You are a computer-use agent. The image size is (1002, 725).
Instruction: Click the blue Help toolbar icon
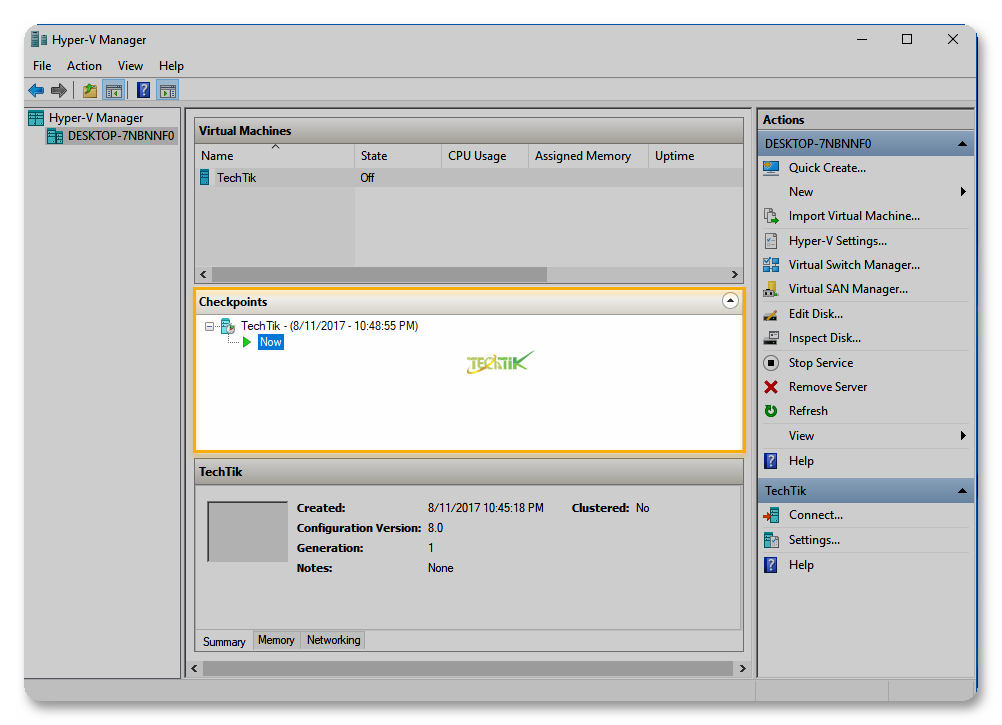(x=143, y=91)
